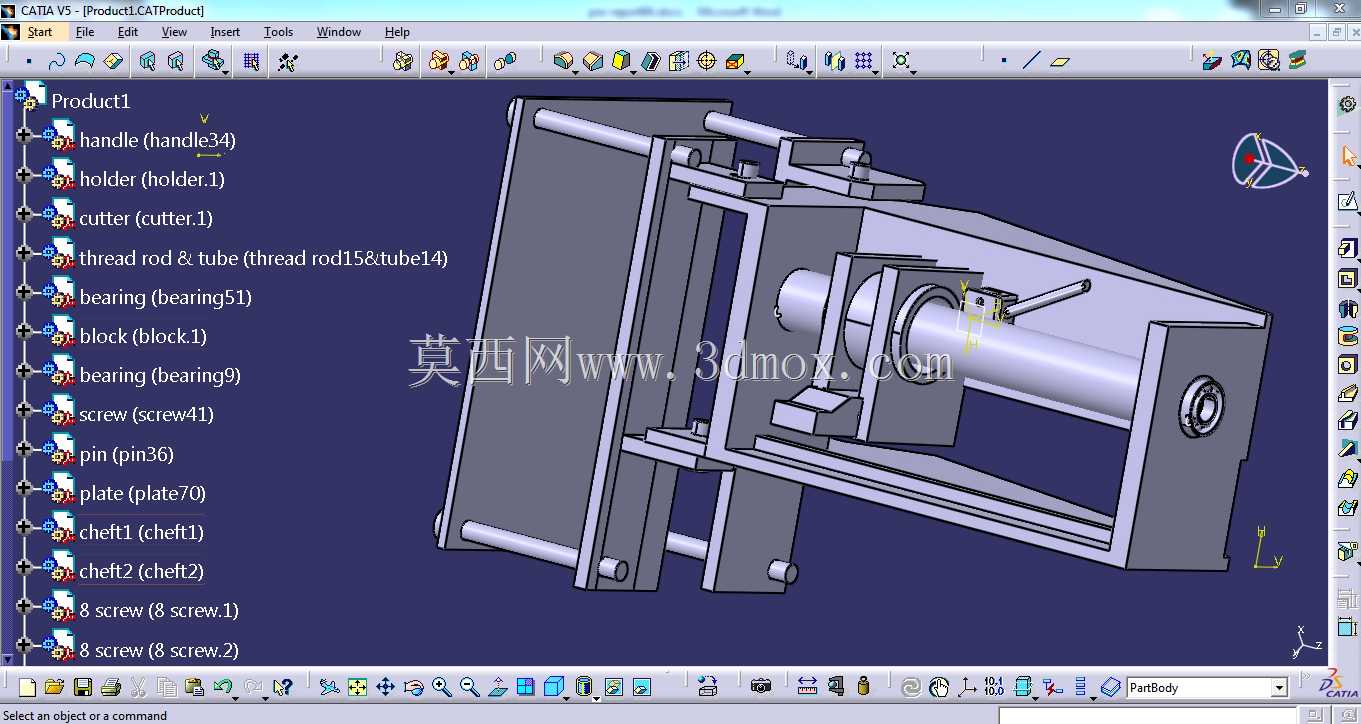Open the PartBody combo box dropdown

pyautogui.click(x=1279, y=688)
